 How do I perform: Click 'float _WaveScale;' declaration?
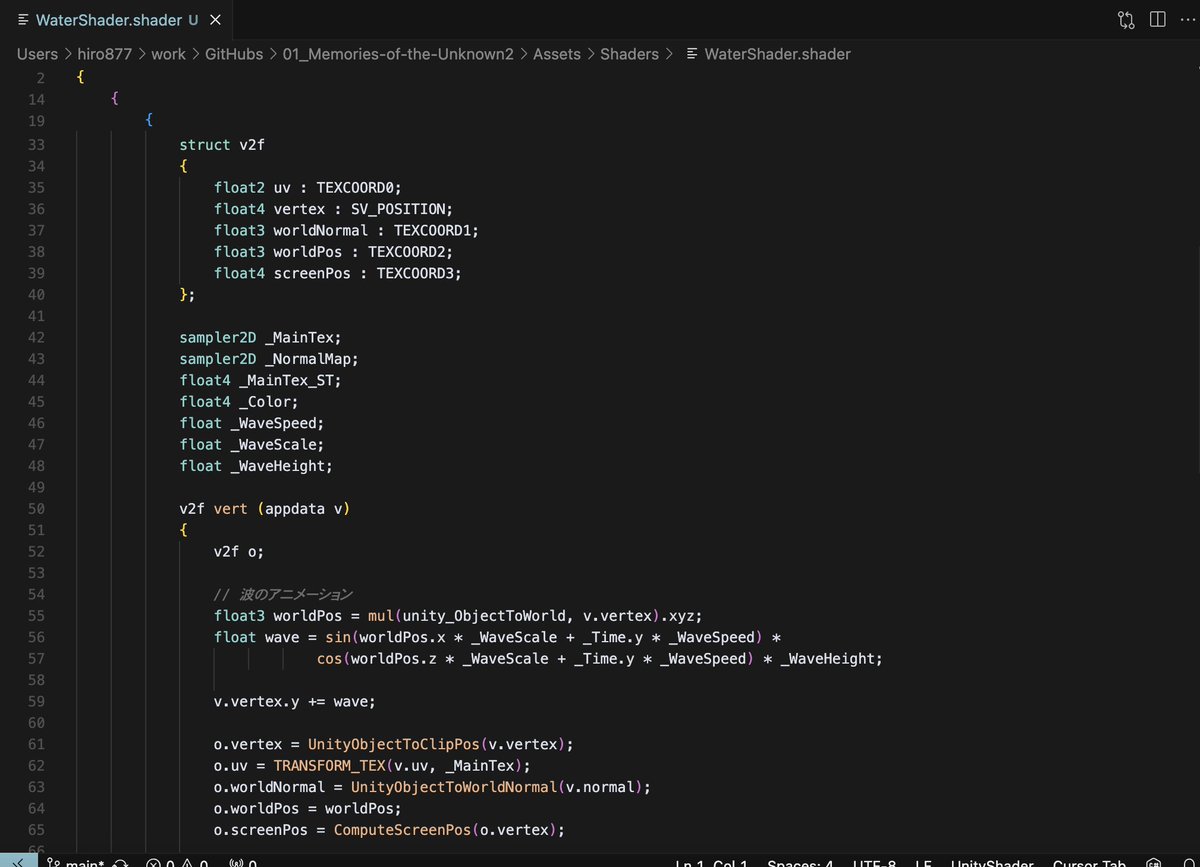pyautogui.click(x=252, y=444)
